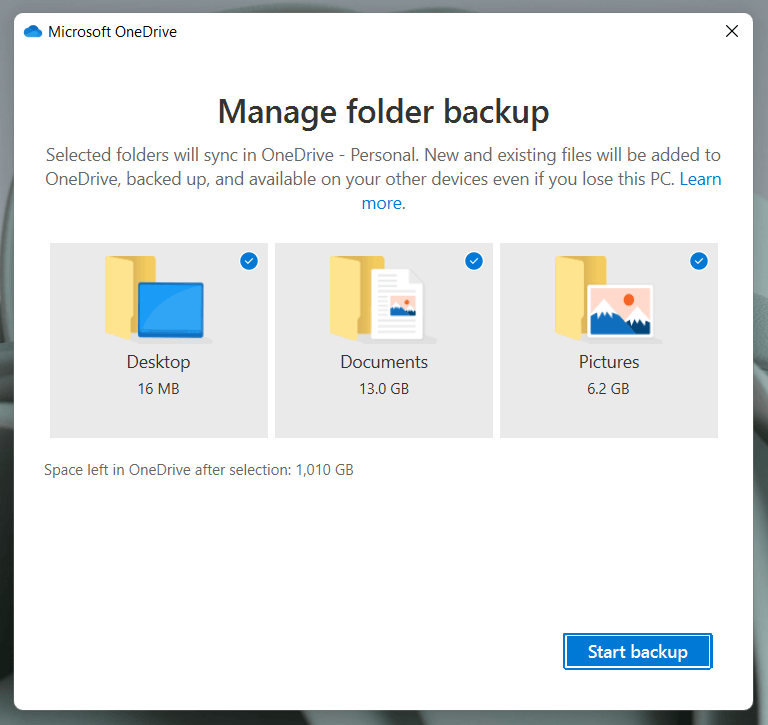Viewport: 768px width, 725px height.
Task: Click the 16 MB size under Desktop
Action: tap(158, 388)
